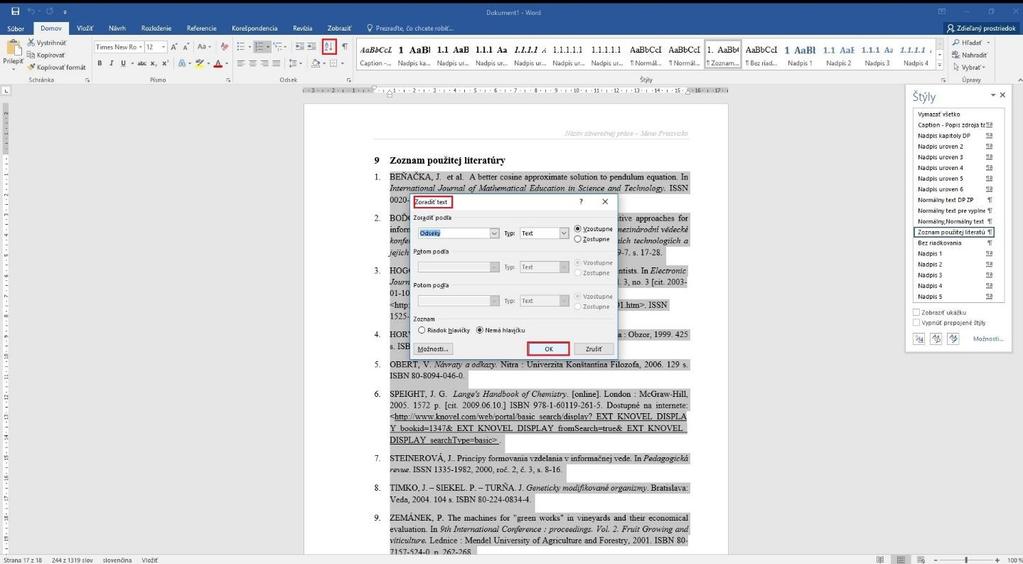Viewport: 1023px width, 564px height.
Task: Click the Sort (A-Z) icon in the ribbon
Action: coord(329,46)
